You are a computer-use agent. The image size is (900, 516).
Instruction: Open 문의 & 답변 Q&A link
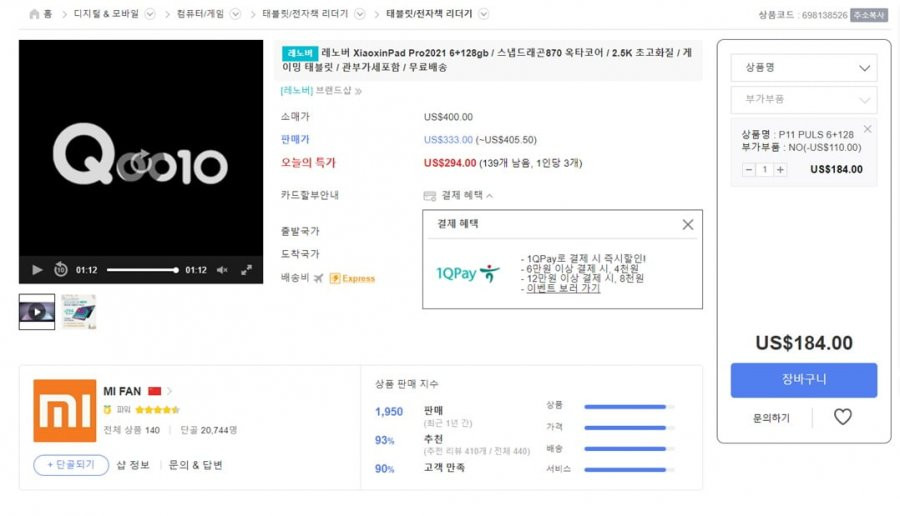(195, 465)
